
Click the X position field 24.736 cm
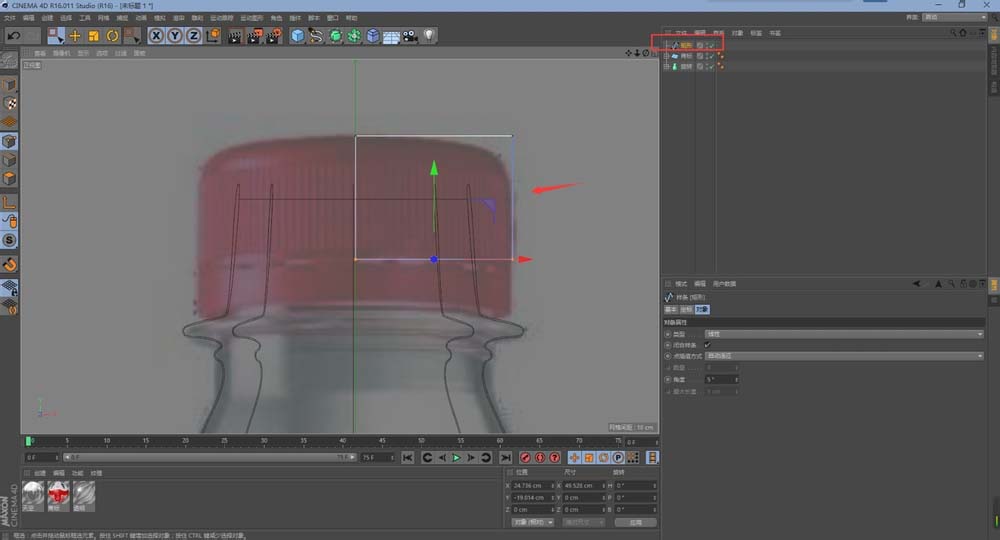[533, 486]
